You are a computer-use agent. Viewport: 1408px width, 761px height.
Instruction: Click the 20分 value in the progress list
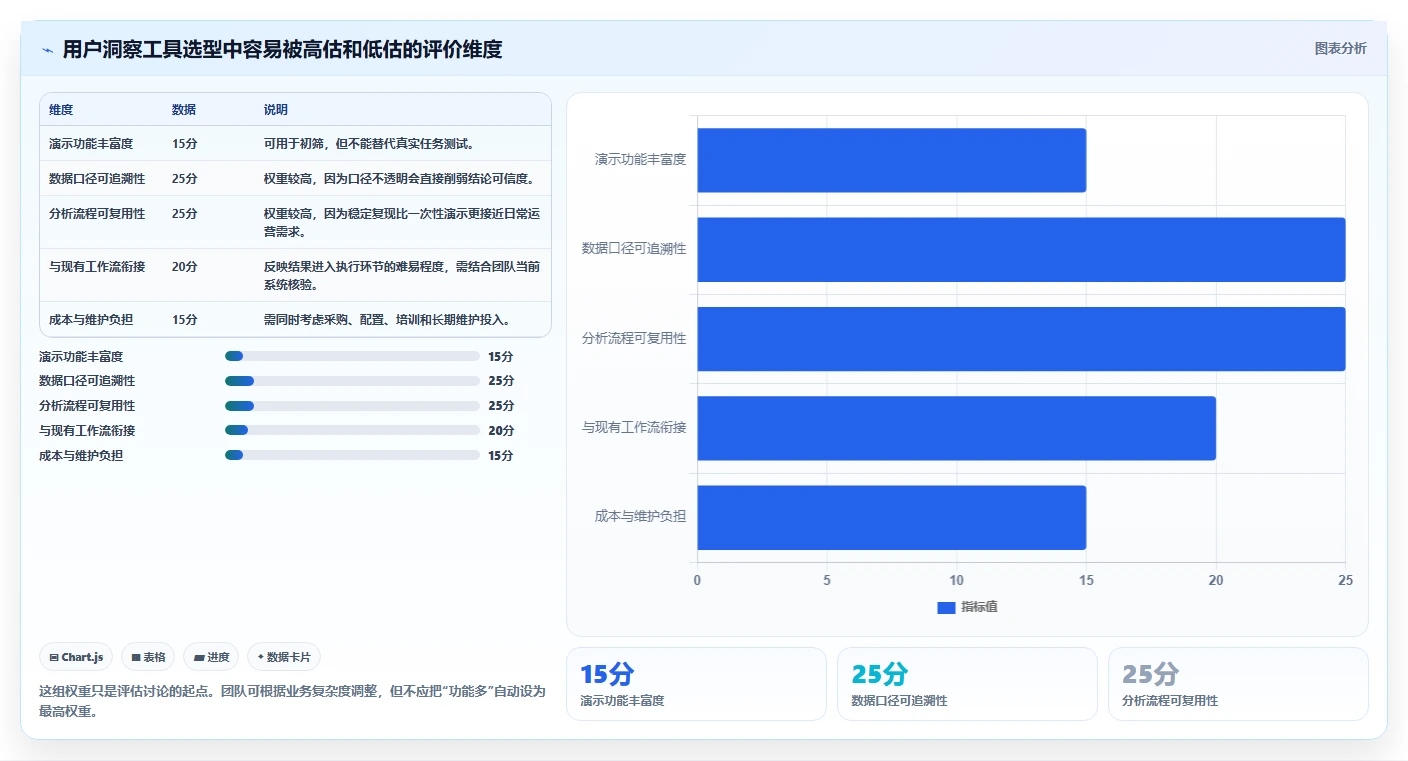[501, 431]
